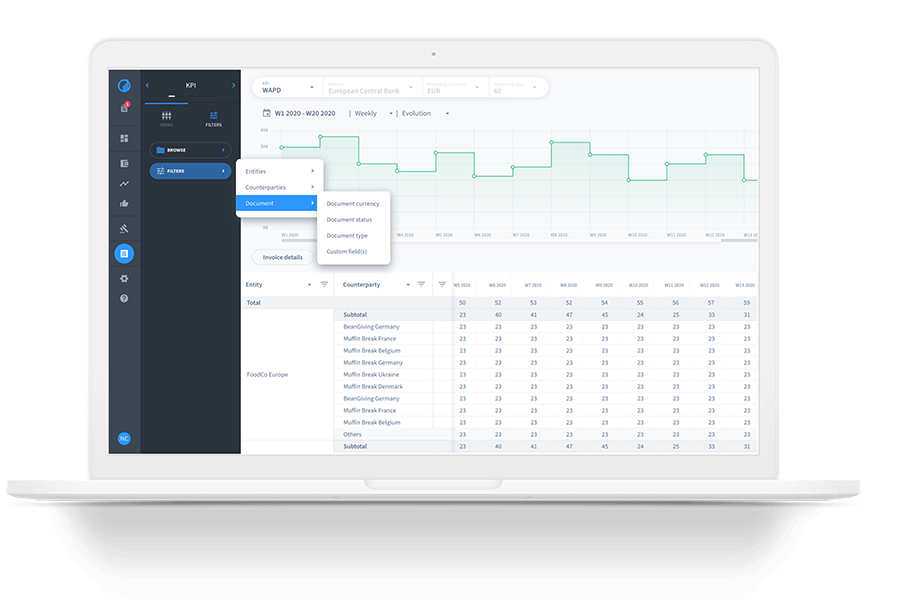Screen dimensions: 900x599
Task: Open the trend line icon in sidebar
Action: [124, 184]
